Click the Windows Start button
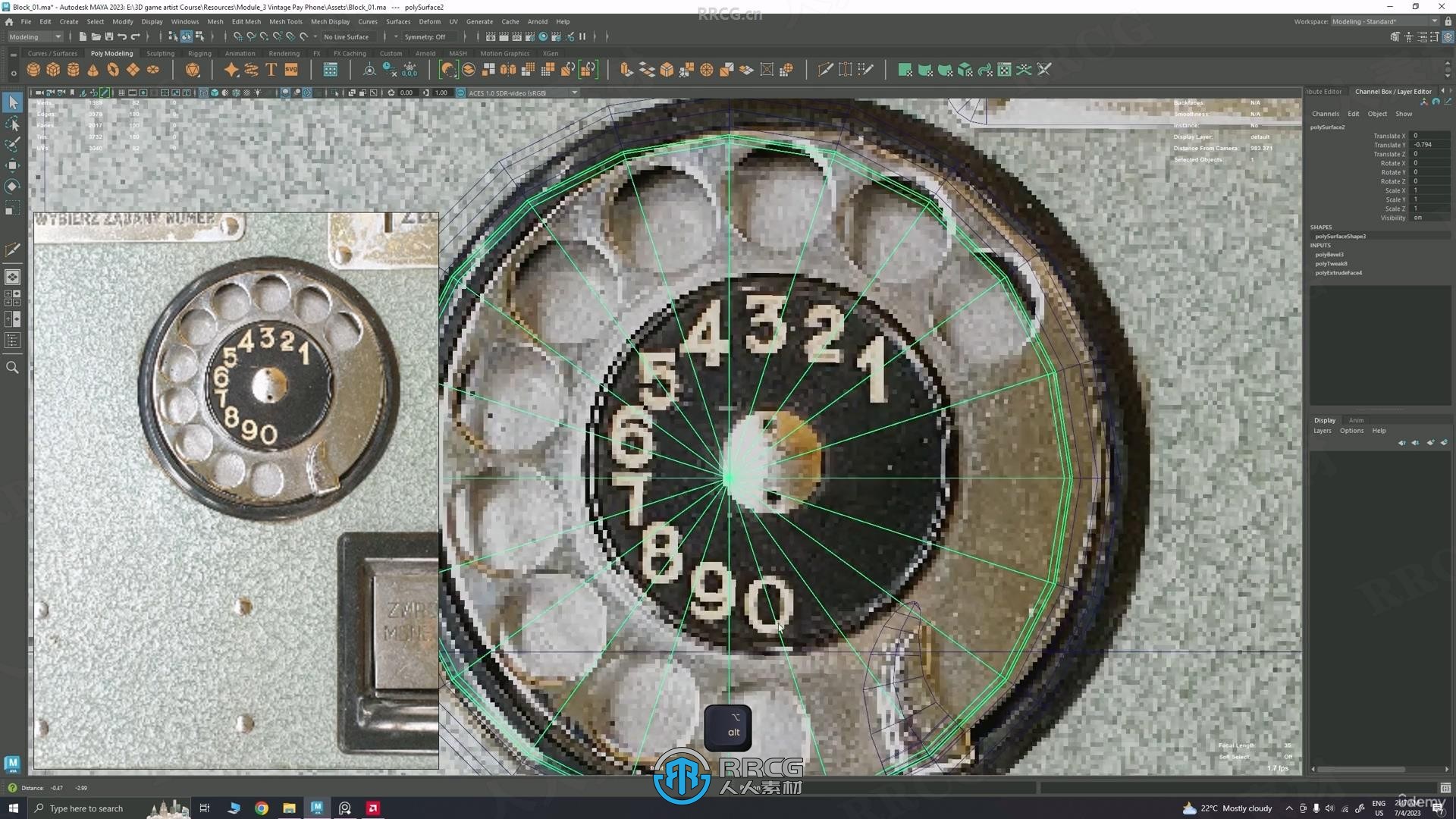1456x819 pixels. click(13, 808)
